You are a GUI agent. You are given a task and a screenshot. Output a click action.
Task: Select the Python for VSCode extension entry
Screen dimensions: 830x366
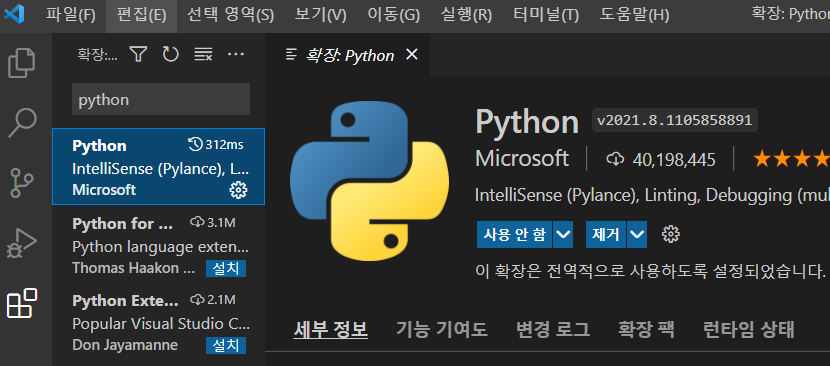coord(158,243)
